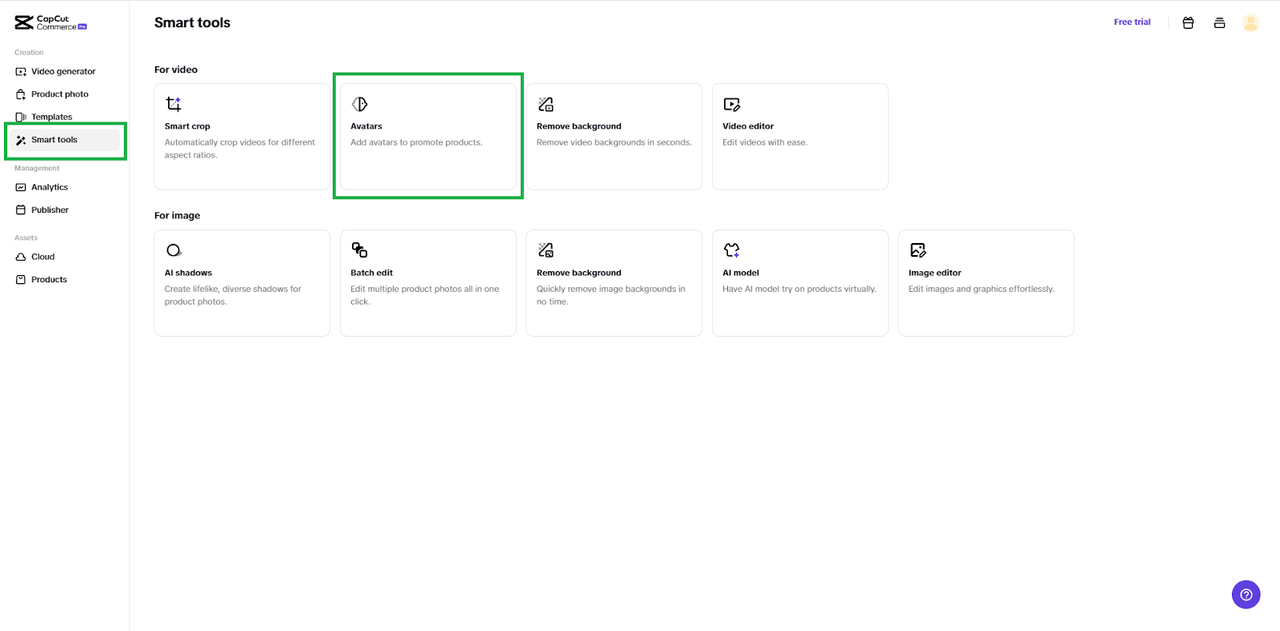Viewport: 1280px width, 631px height.
Task: Click the image Remove background icon
Action: [546, 250]
